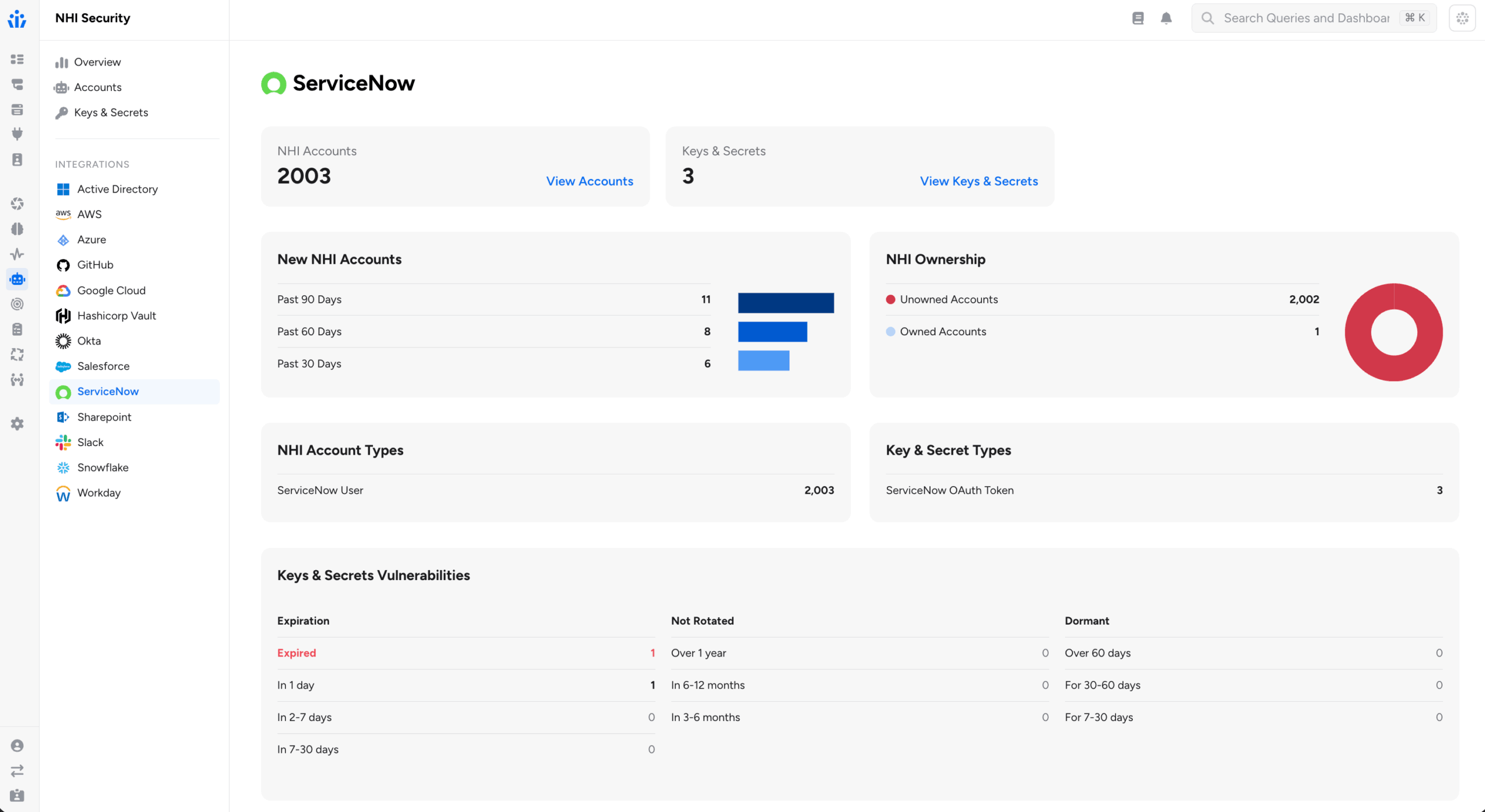
Task: Click the notifications bell icon
Action: 1166,18
